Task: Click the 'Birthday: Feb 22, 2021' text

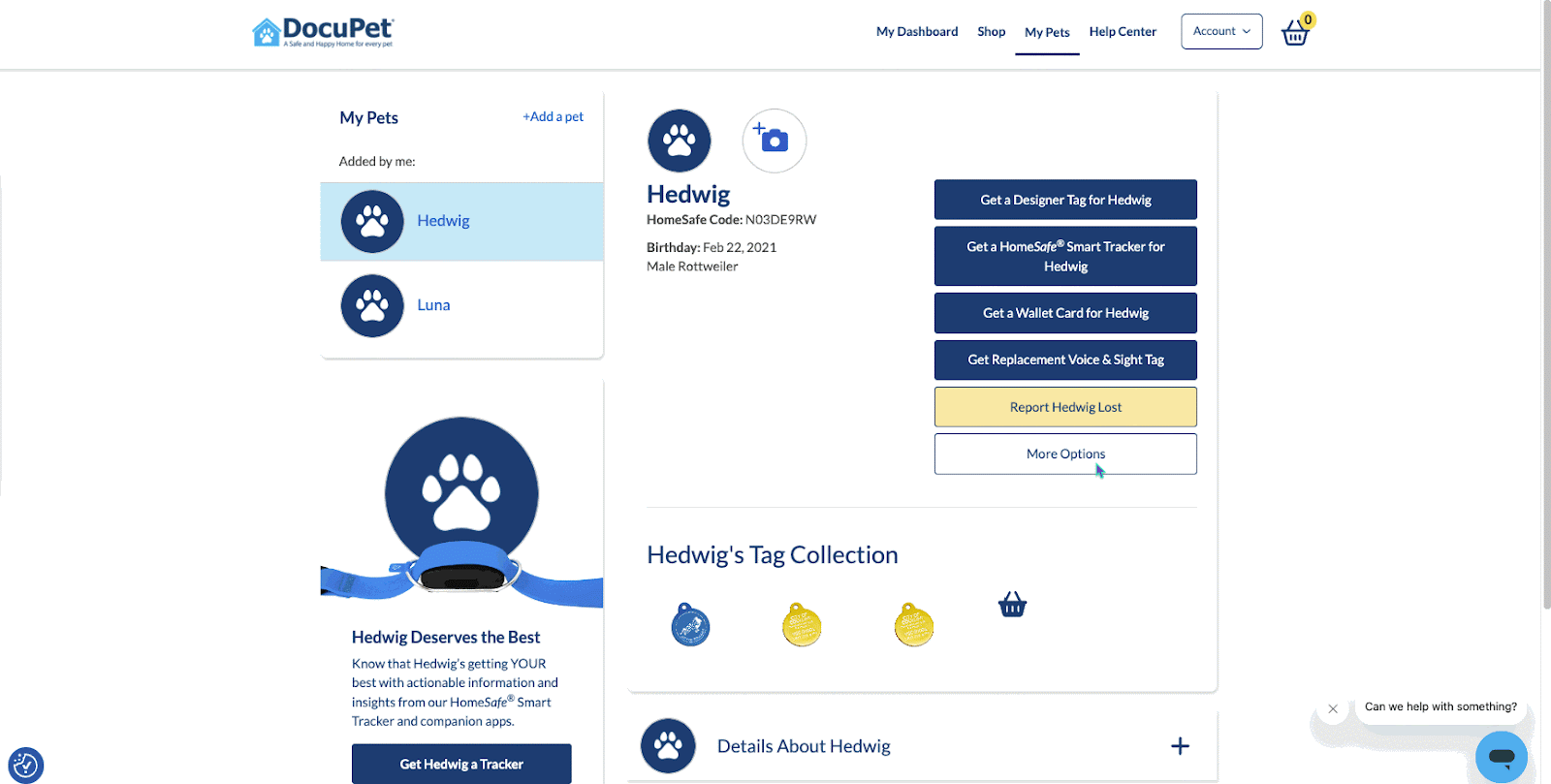Action: [x=712, y=247]
